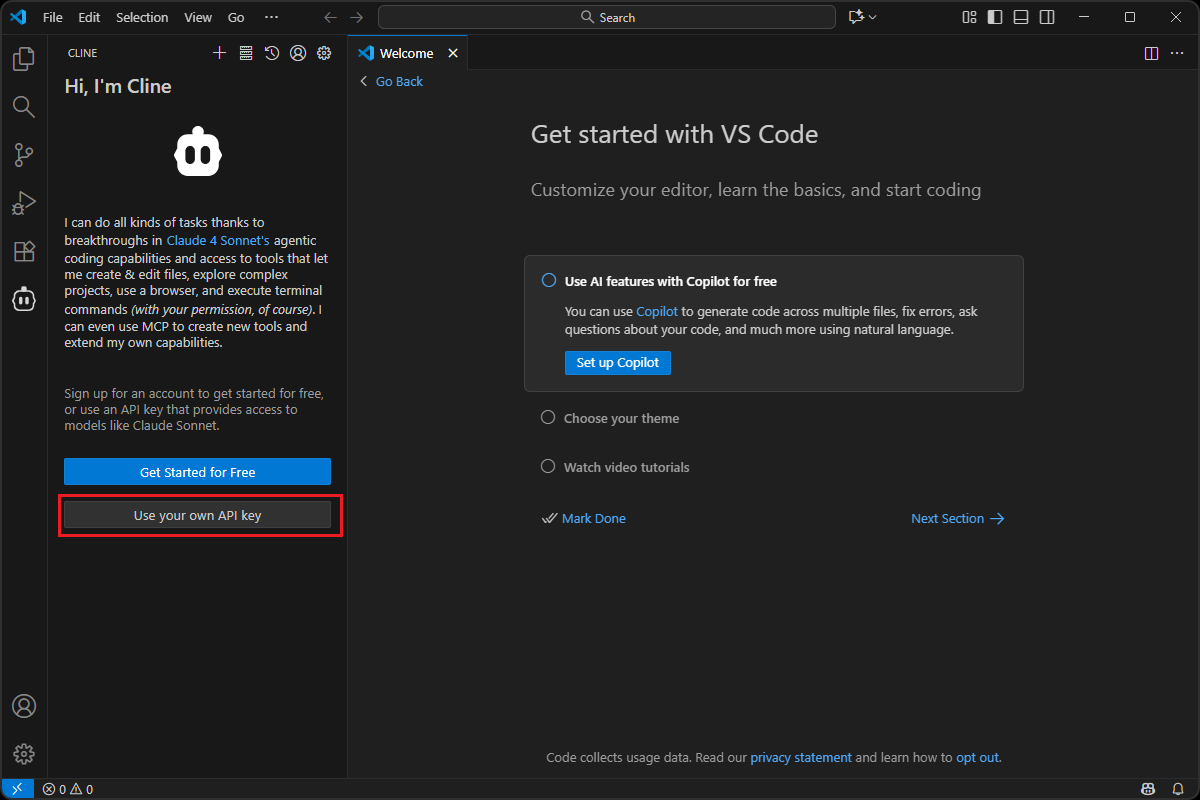Open the Selection menu
Image resolution: width=1200 pixels, height=800 pixels.
coord(142,17)
